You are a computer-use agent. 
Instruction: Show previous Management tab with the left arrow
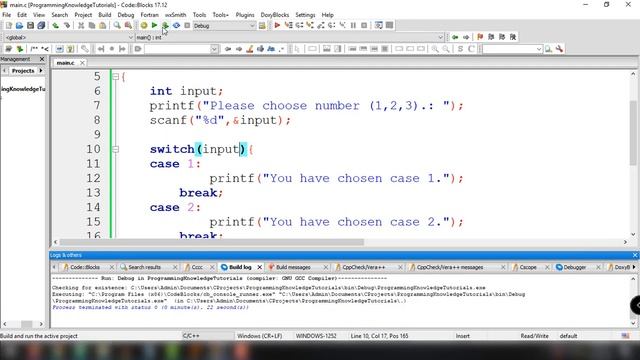(4, 71)
